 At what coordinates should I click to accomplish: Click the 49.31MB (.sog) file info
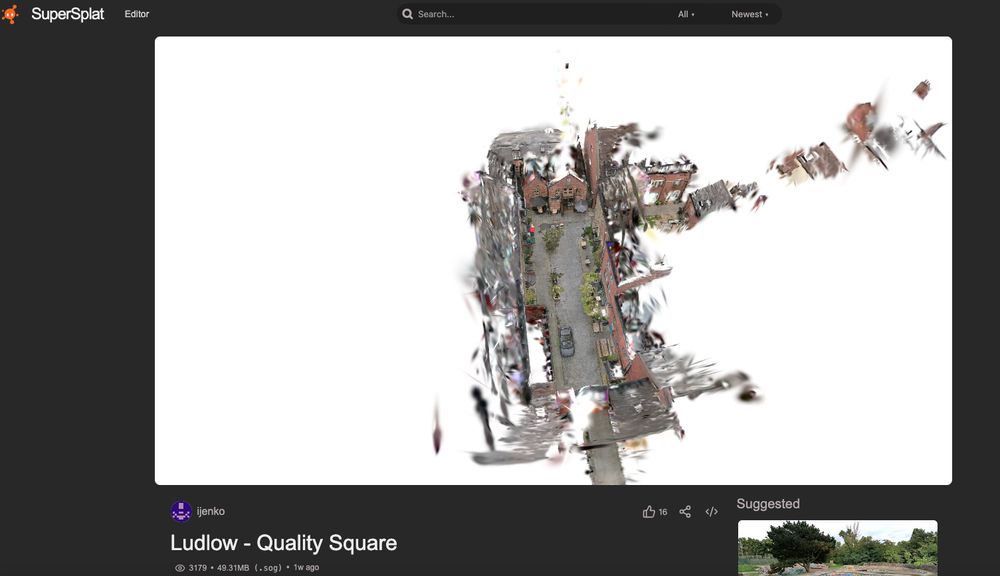249,568
